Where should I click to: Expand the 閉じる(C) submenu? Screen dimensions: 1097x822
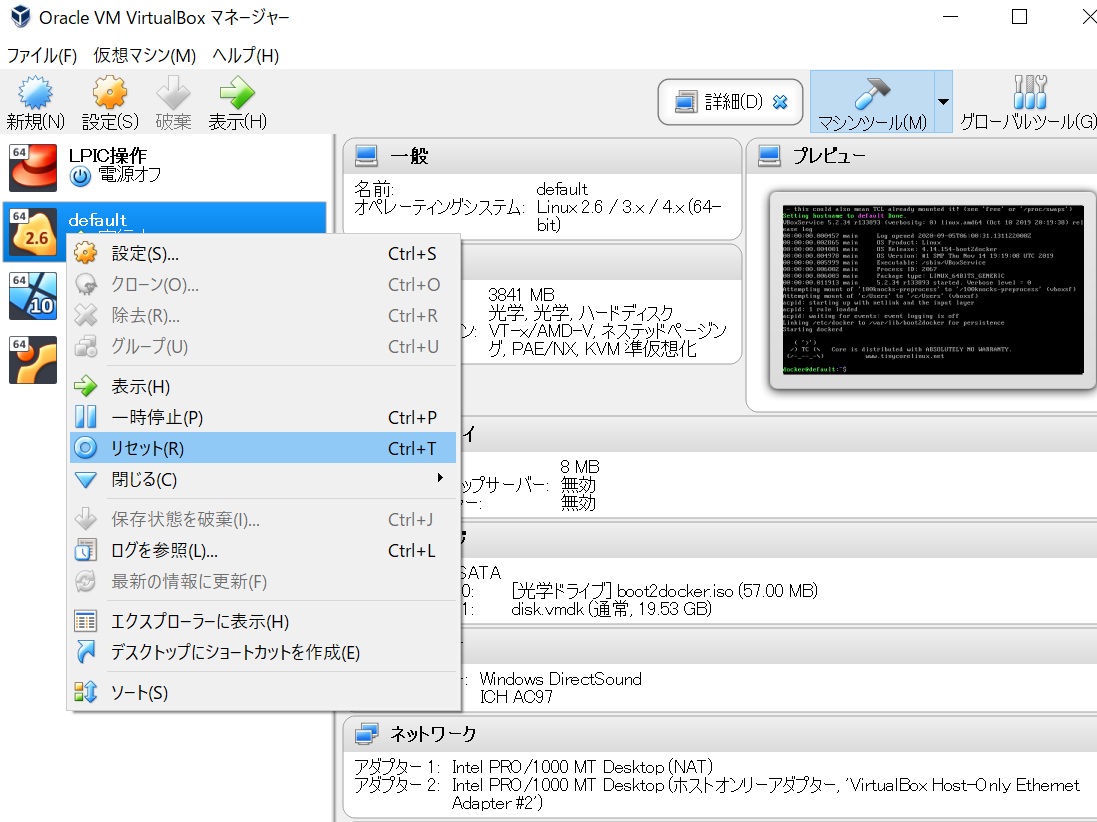pos(263,479)
